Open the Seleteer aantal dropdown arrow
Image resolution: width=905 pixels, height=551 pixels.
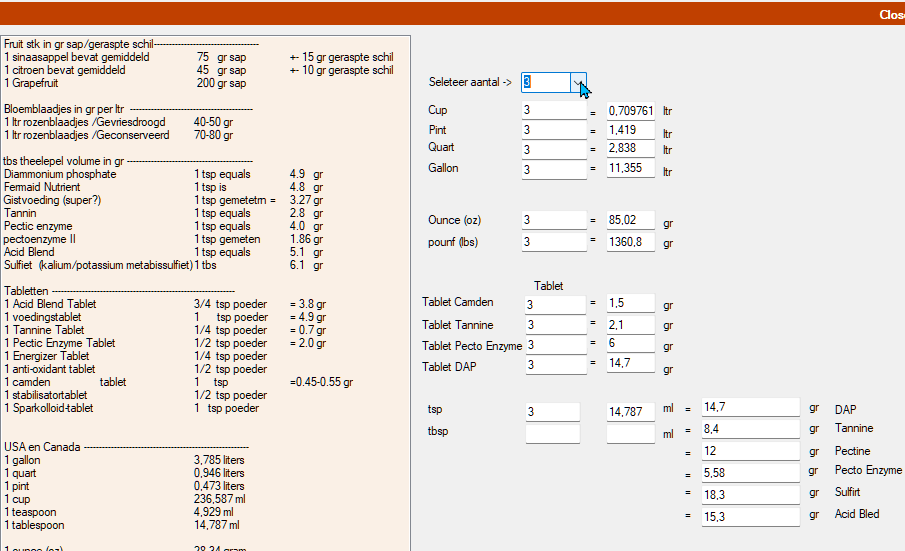click(578, 82)
